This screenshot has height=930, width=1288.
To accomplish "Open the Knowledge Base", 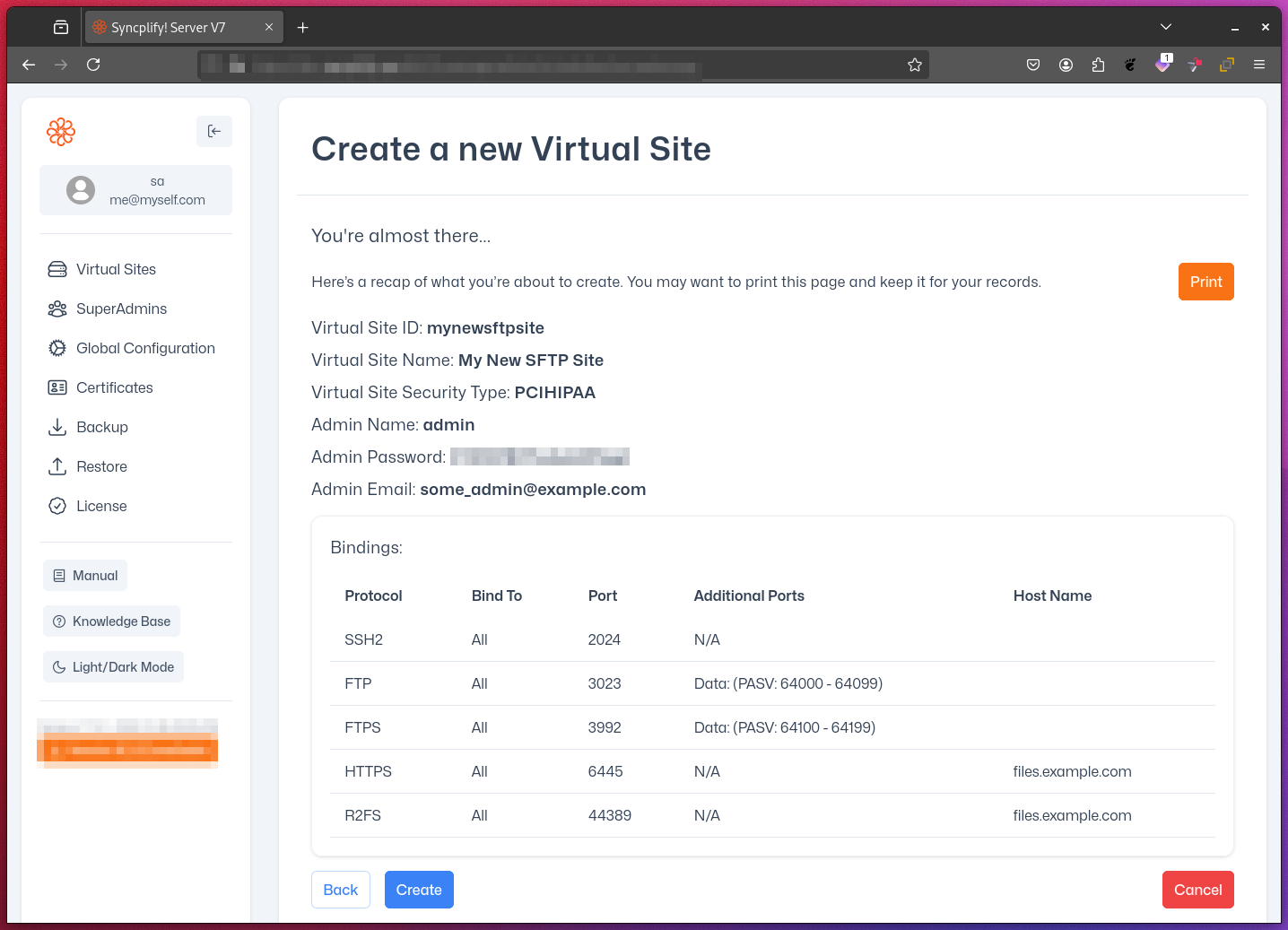I will [x=111, y=621].
